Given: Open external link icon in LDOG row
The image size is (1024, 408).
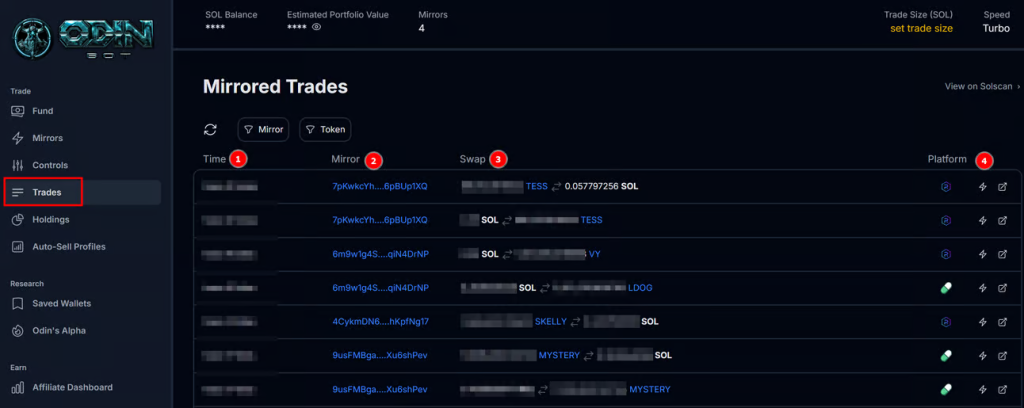Looking at the screenshot, I should click(x=1002, y=288).
